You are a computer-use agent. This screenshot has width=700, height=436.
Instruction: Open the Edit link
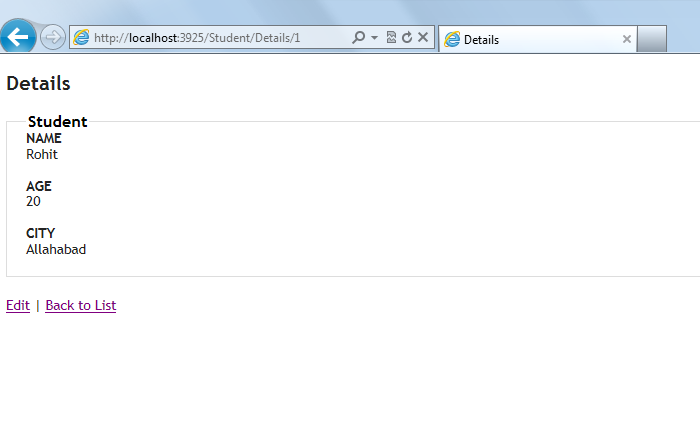17,305
